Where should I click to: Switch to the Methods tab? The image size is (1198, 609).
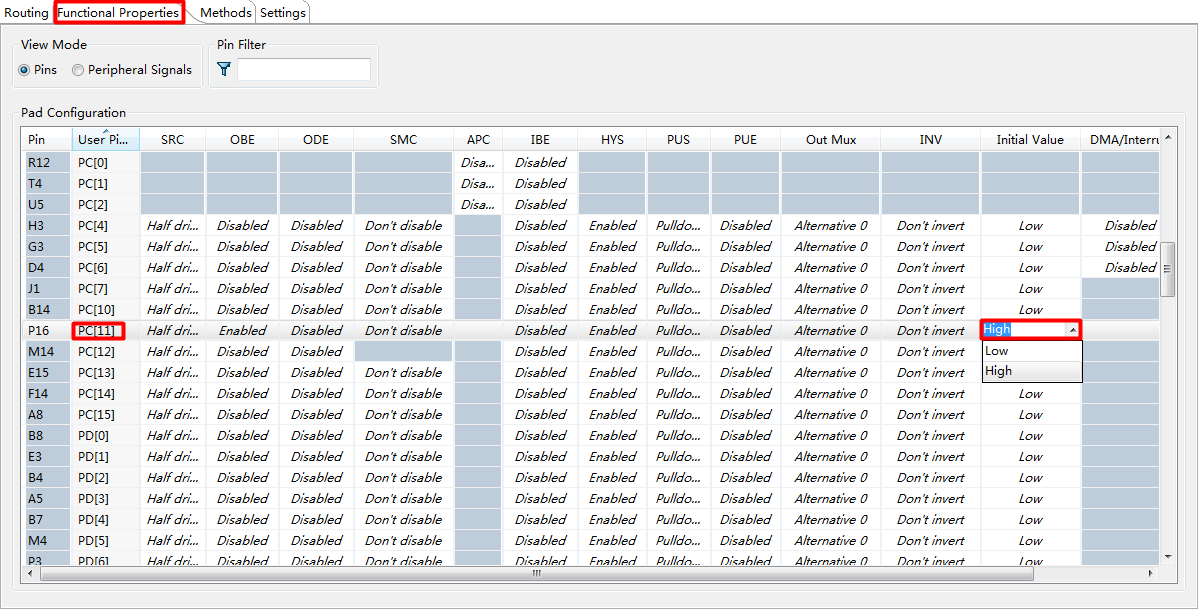[225, 12]
